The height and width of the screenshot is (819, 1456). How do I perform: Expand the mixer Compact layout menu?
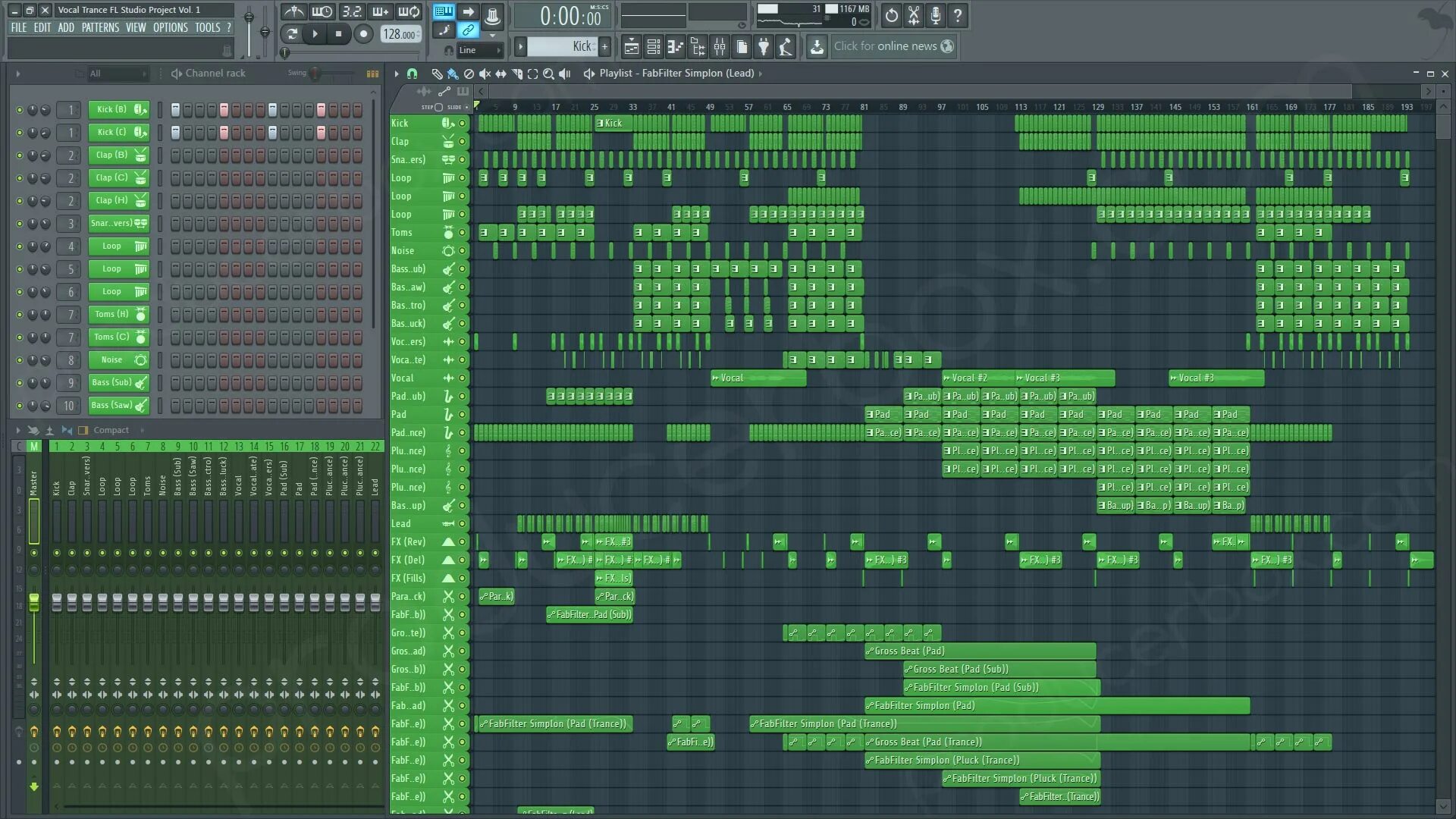111,430
